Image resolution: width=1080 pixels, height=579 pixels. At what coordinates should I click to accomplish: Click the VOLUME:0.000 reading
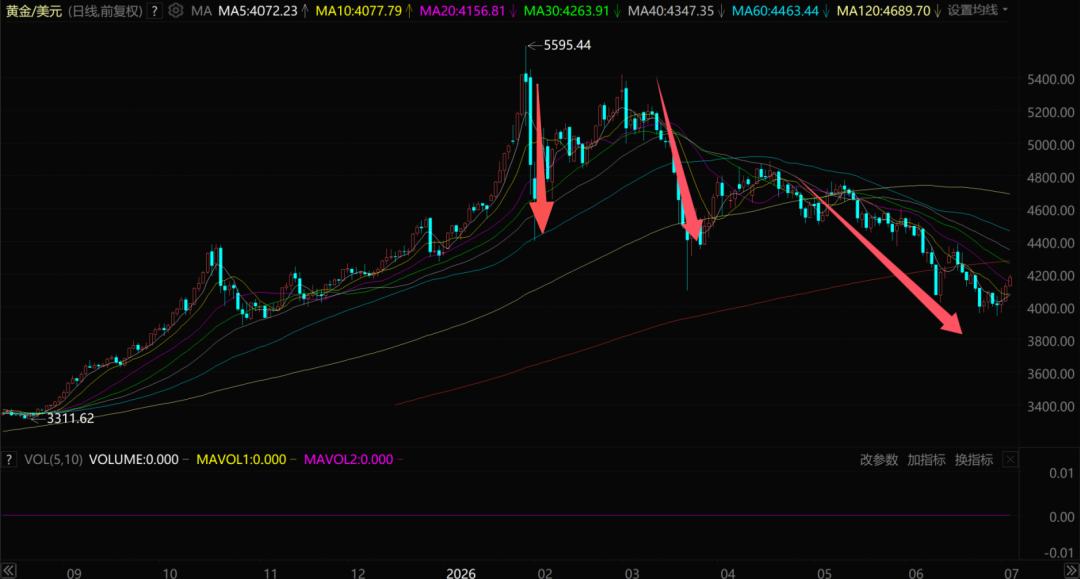[x=134, y=459]
